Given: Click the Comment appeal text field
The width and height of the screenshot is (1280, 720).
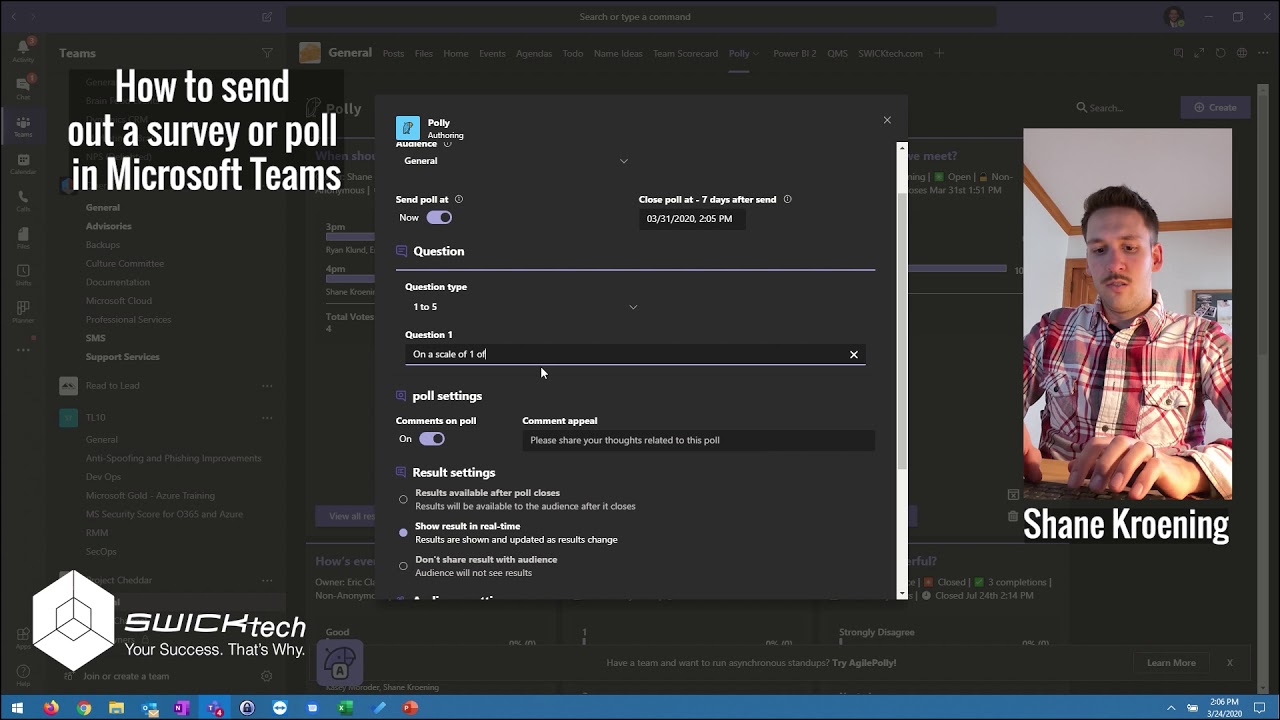Looking at the screenshot, I should pos(698,440).
